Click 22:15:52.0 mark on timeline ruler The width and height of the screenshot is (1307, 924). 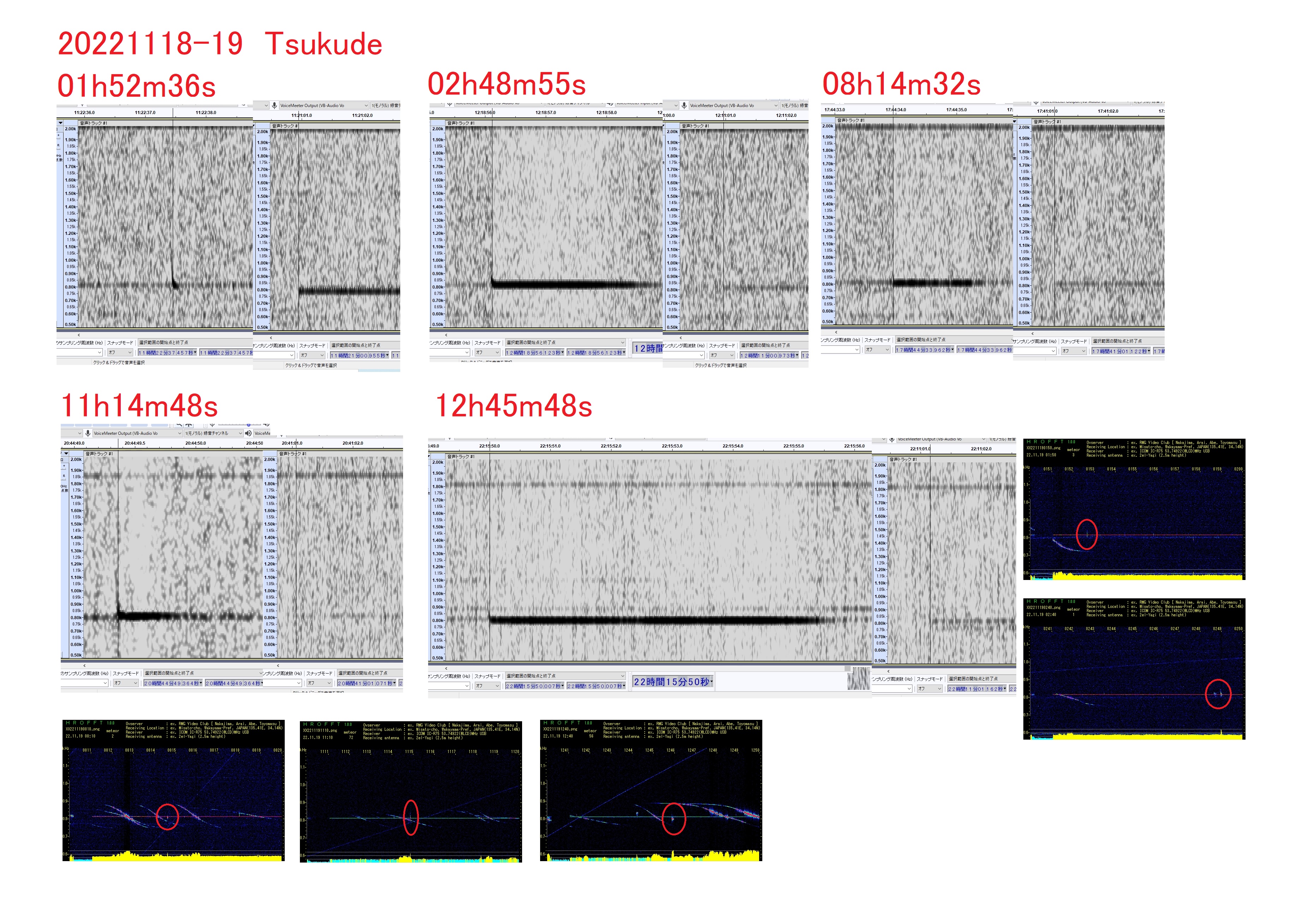click(611, 446)
